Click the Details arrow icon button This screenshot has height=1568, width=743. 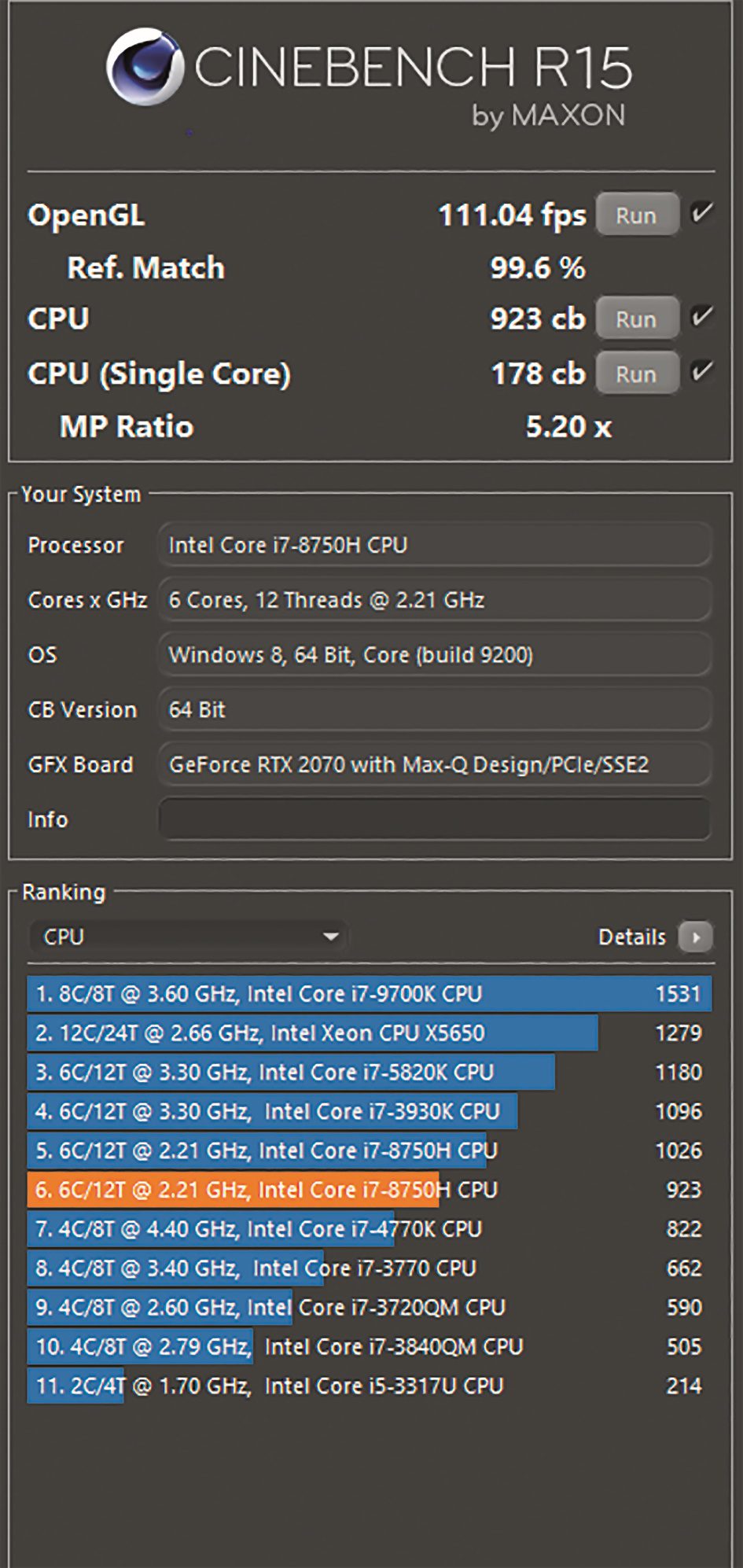tap(695, 937)
